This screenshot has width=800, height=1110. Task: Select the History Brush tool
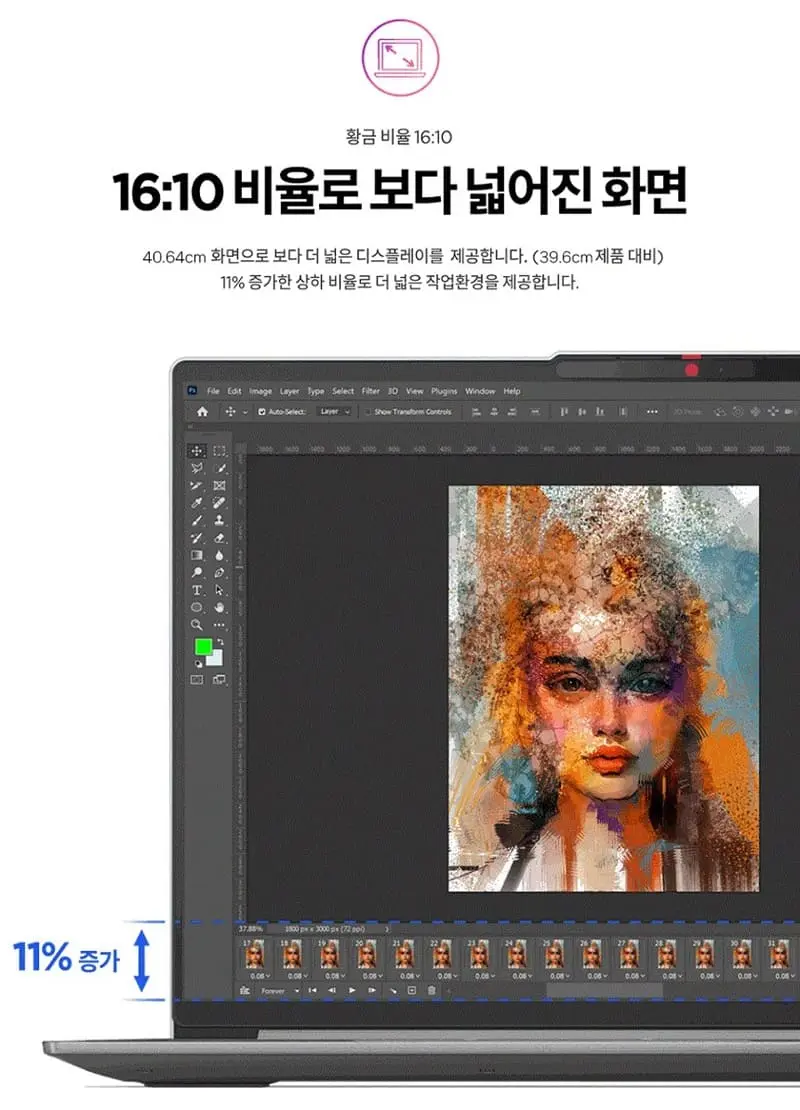(x=197, y=538)
